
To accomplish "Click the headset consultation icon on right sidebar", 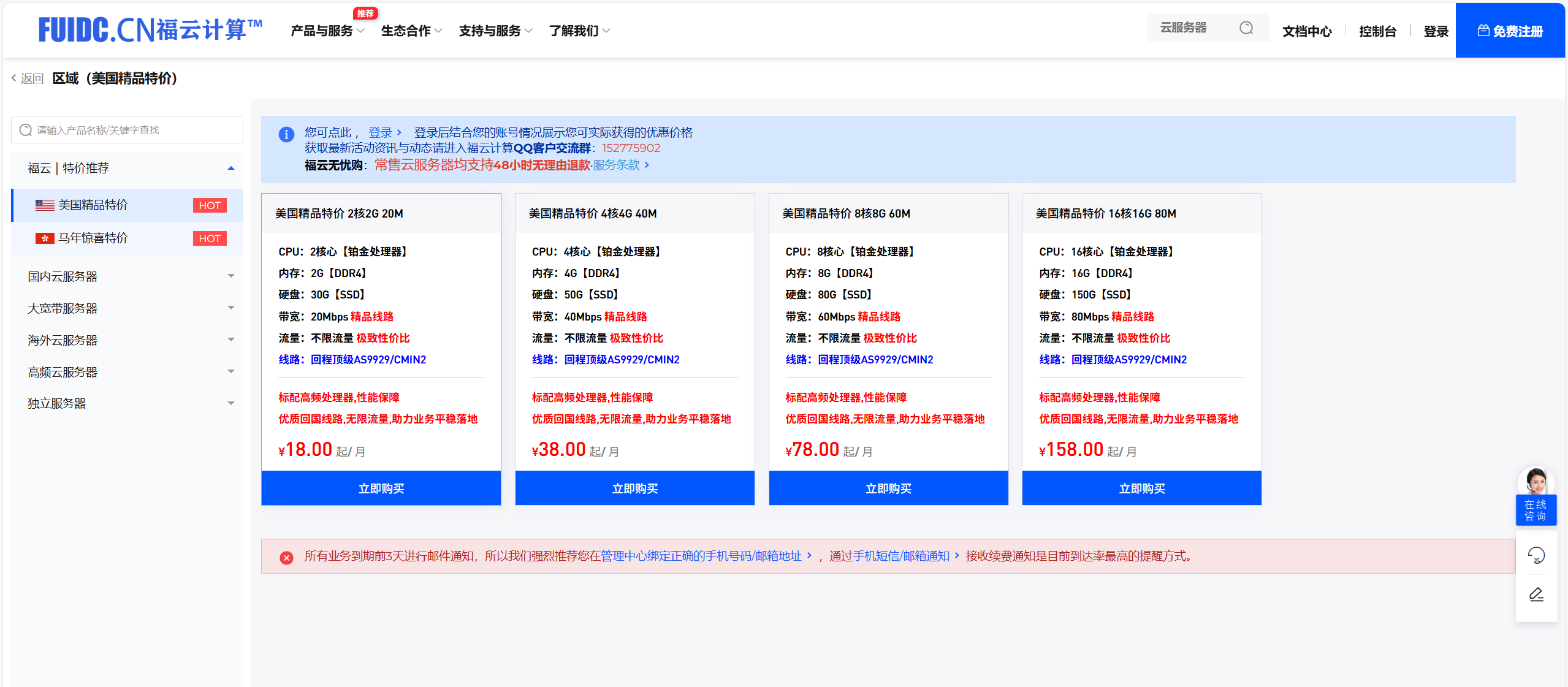I will click(1536, 555).
